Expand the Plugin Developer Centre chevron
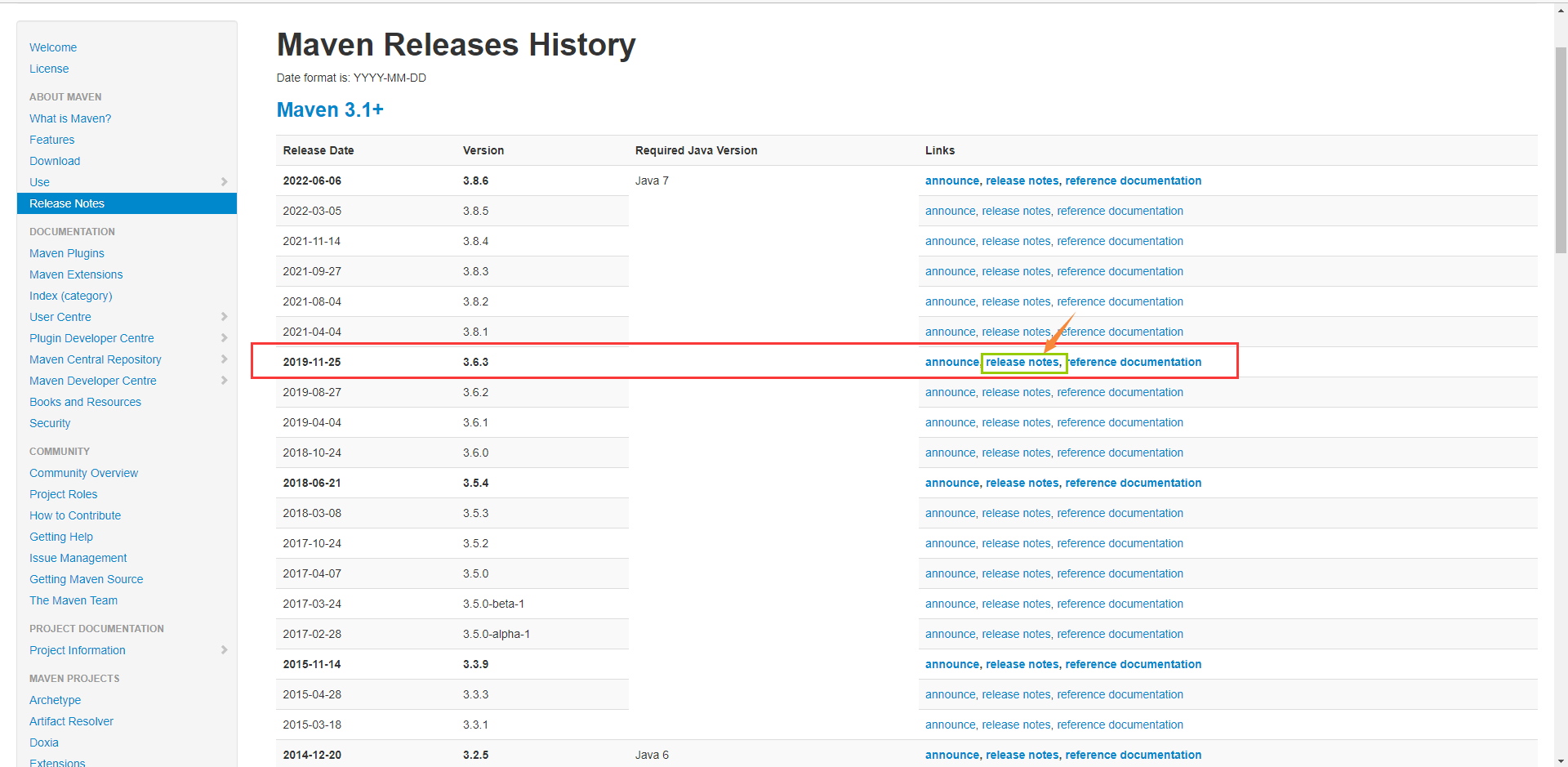This screenshot has height=767, width=1568. [224, 337]
